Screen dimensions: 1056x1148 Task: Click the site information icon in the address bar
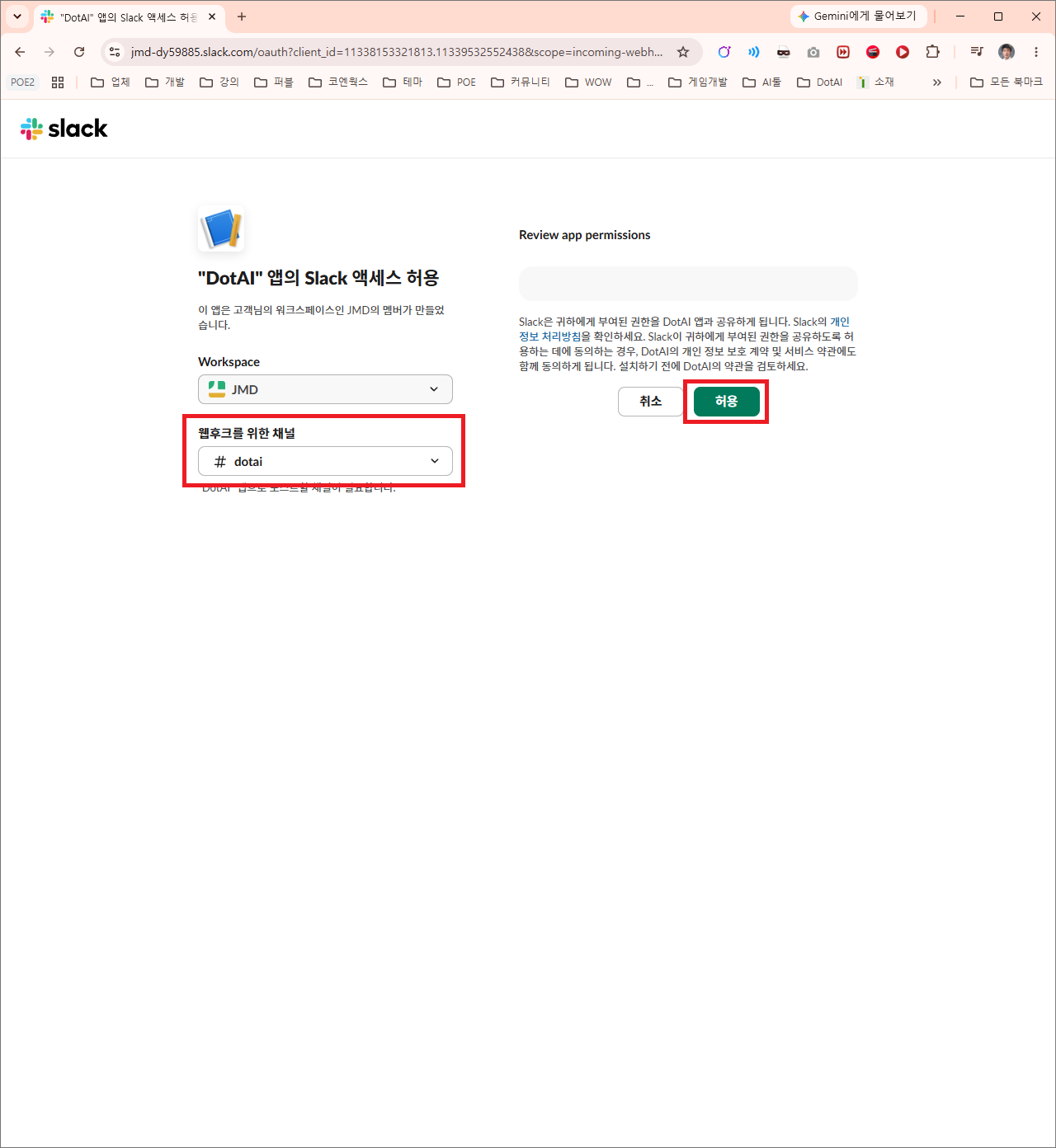pos(115,52)
